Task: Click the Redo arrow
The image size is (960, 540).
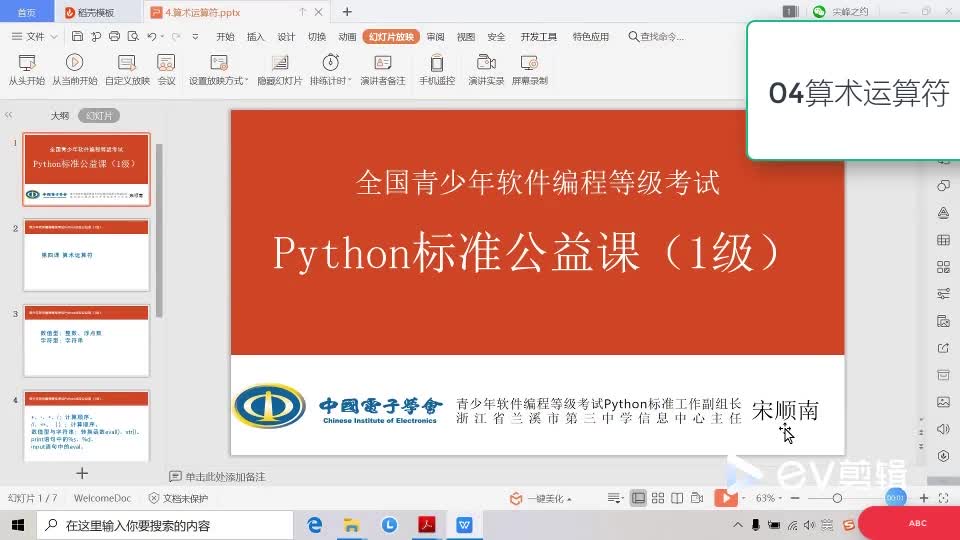Action: [176, 37]
